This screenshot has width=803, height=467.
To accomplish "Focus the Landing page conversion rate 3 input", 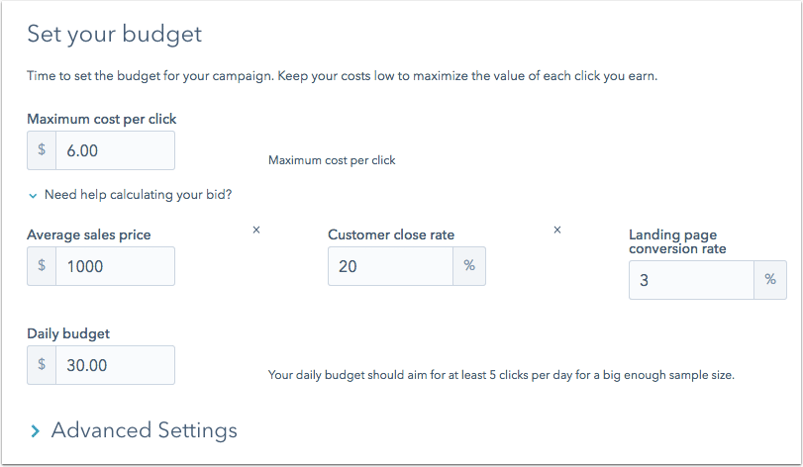I will 691,280.
